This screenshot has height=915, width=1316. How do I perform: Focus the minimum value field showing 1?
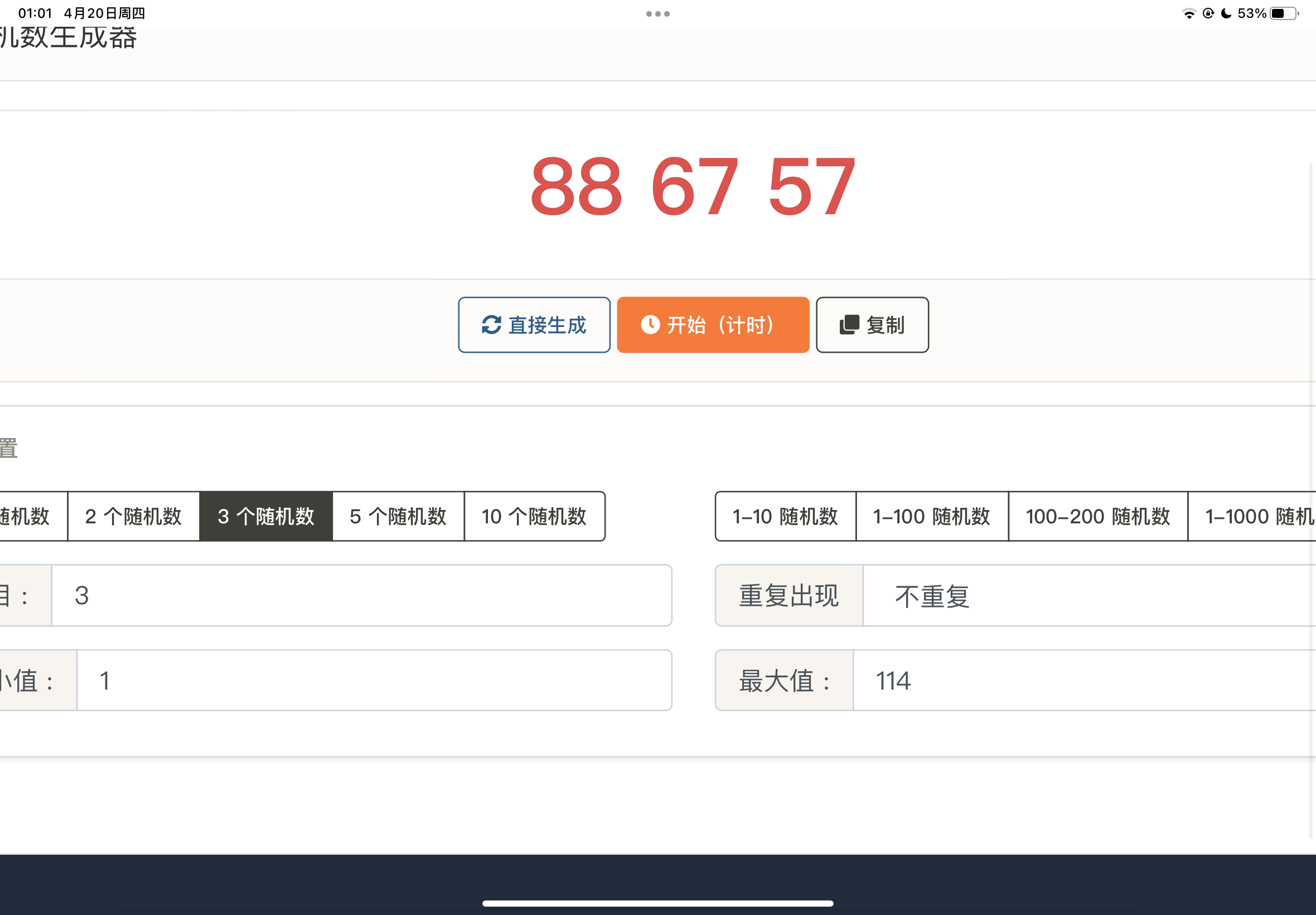[374, 680]
